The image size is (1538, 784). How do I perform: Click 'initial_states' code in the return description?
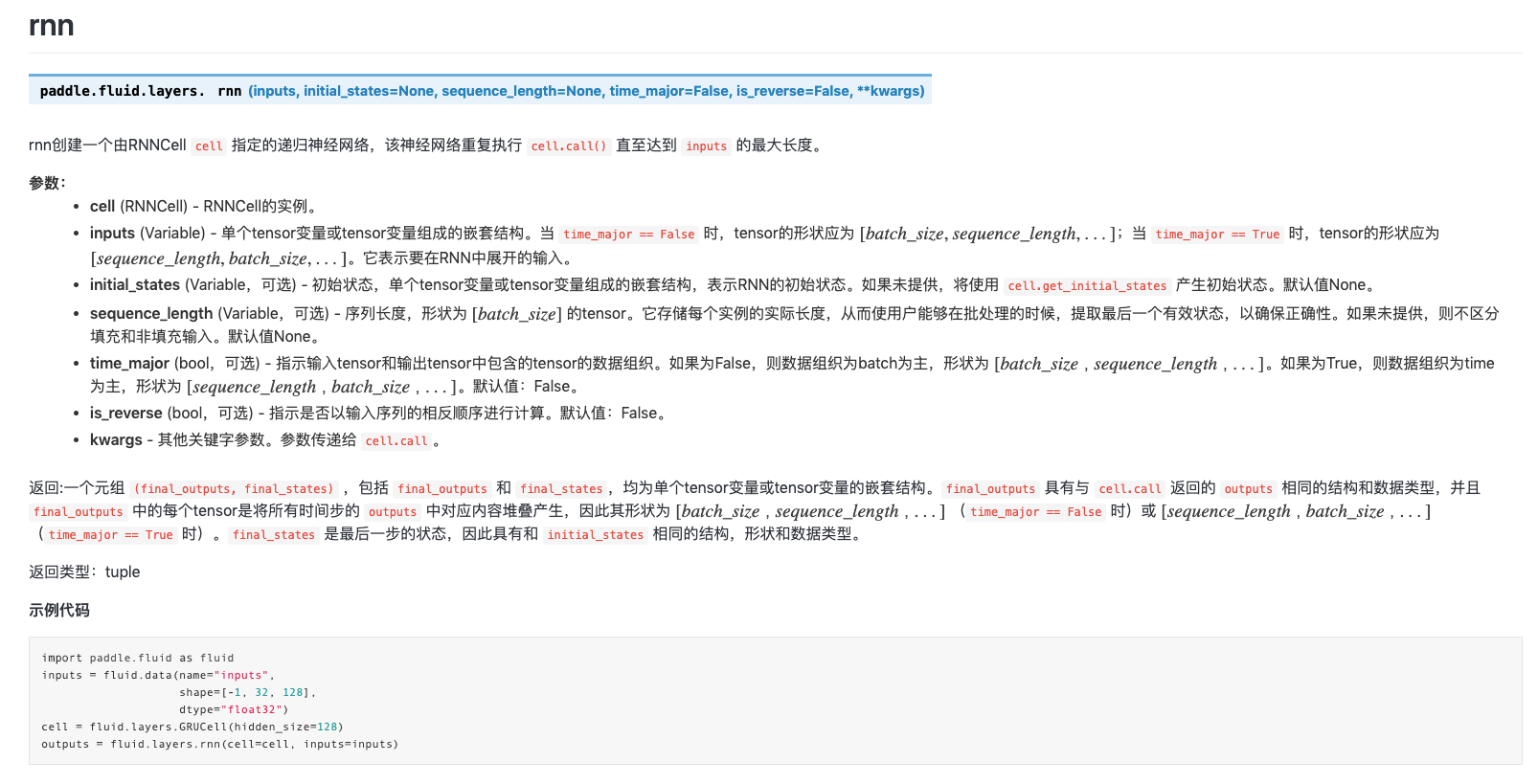coord(596,535)
